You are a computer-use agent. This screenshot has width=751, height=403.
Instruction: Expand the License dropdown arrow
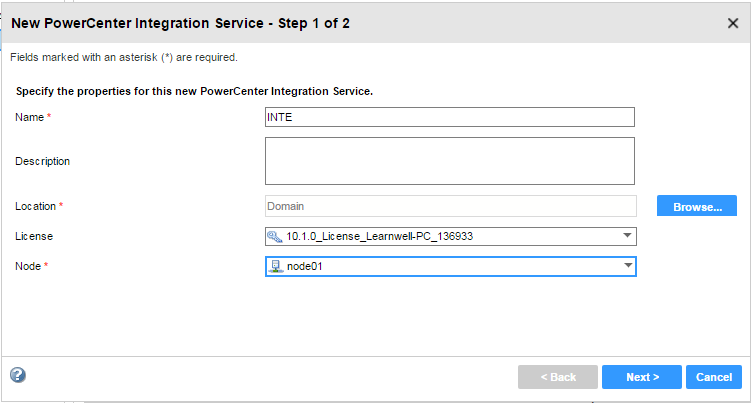[x=627, y=236]
